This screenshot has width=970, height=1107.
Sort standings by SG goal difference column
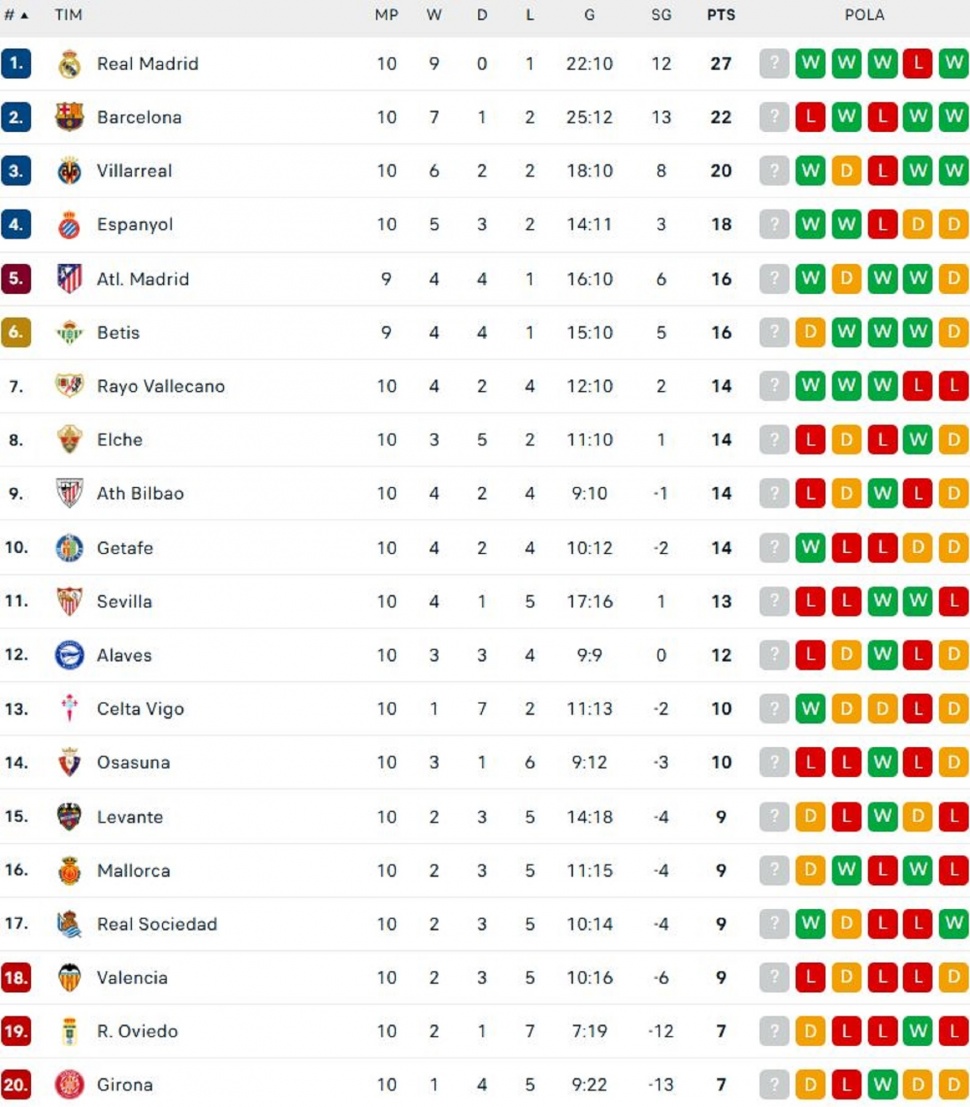pyautogui.click(x=660, y=15)
